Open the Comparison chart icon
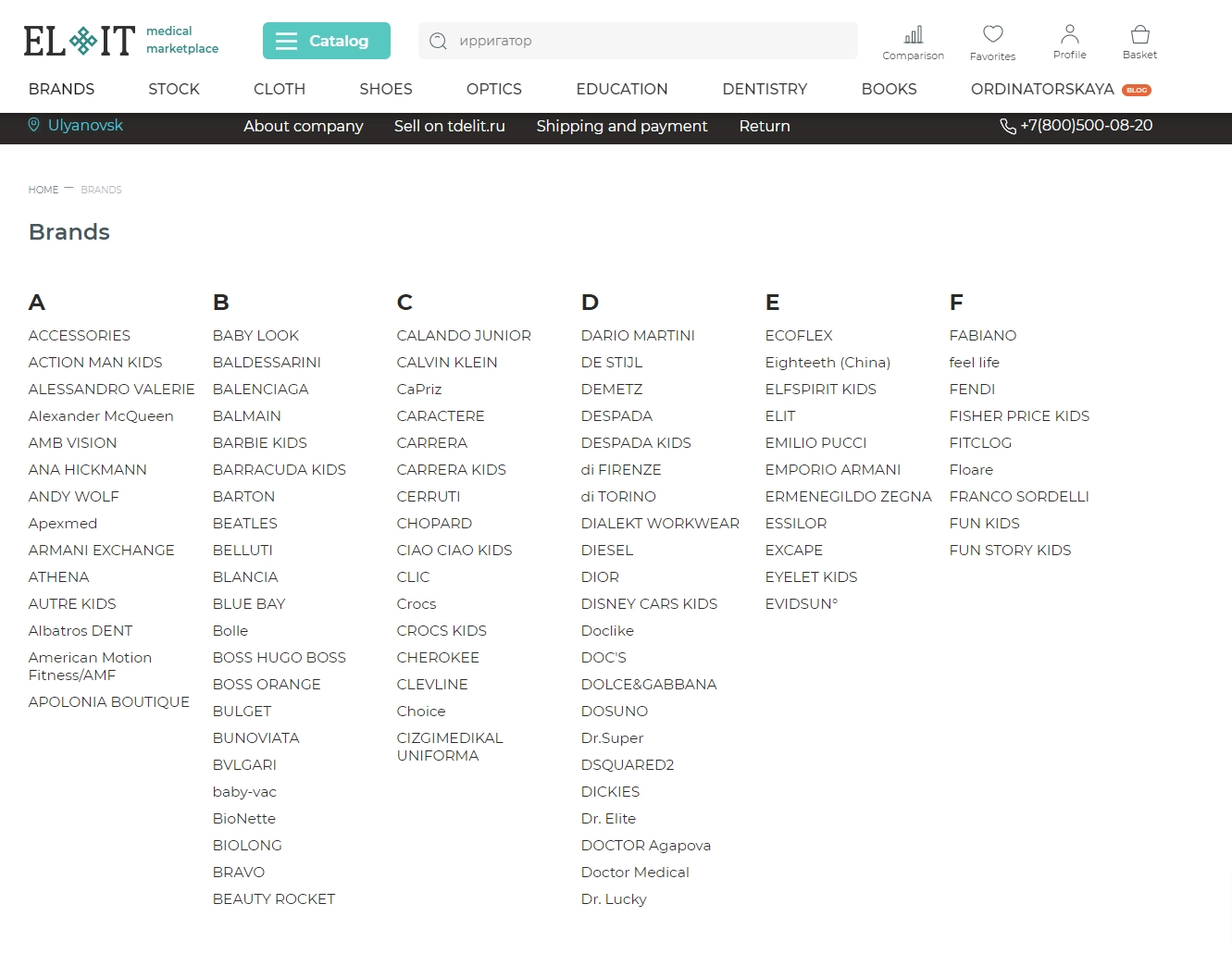Screen dimensions: 1232x966 coord(914,35)
